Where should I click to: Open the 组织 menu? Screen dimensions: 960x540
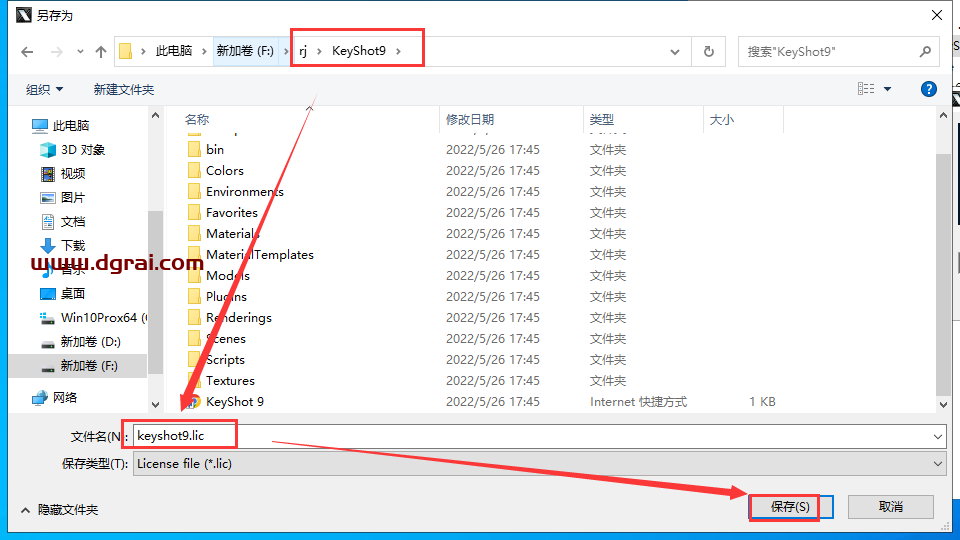44,90
